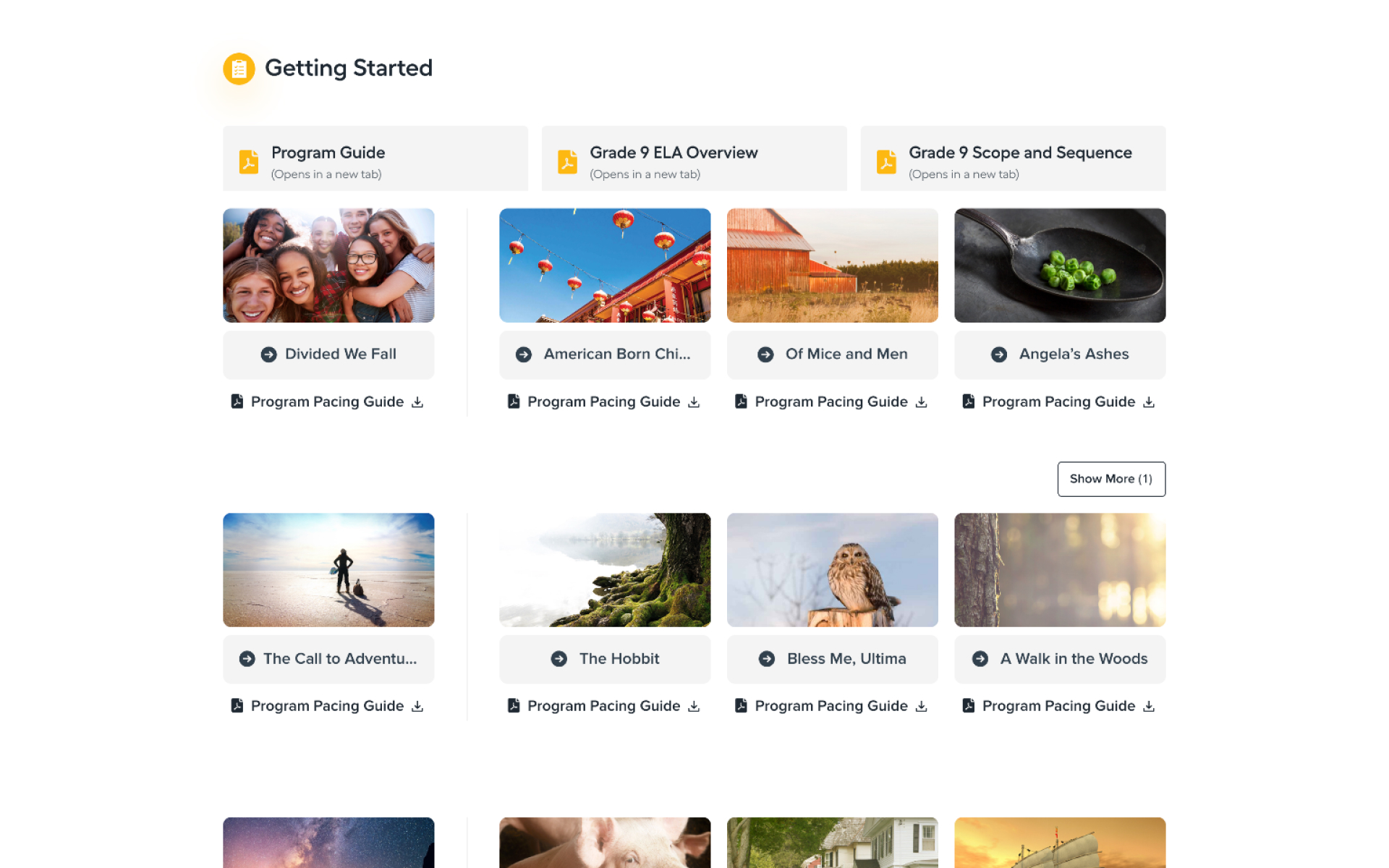Click the arrow icon beside The Hobbit
Image resolution: width=1389 pixels, height=868 pixels.
click(x=559, y=659)
